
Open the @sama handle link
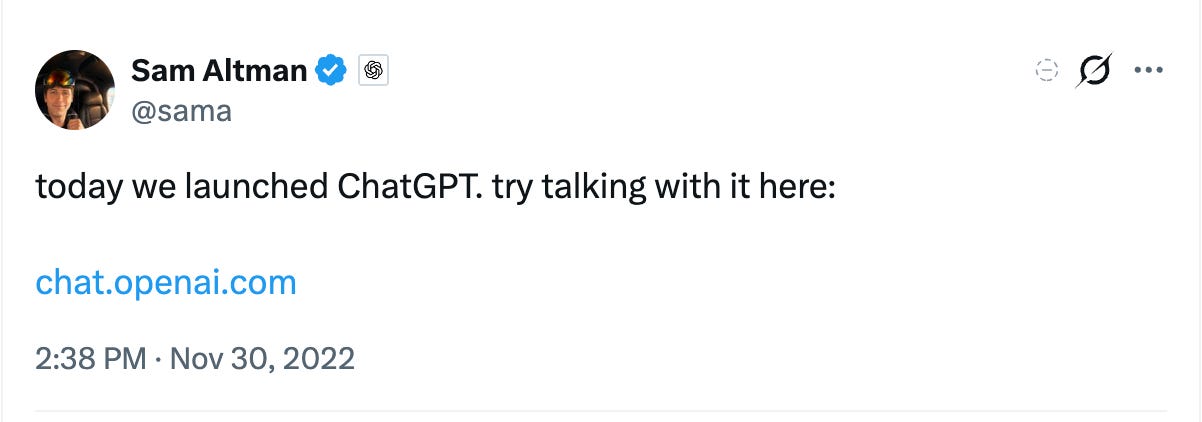pyautogui.click(x=181, y=110)
